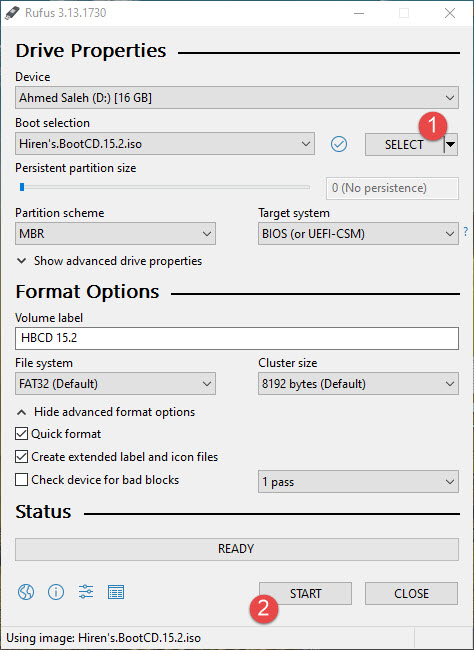Screen dimensions: 474x650
Task: Open the Partition scheme MBR dropdown
Action: [x=115, y=233]
